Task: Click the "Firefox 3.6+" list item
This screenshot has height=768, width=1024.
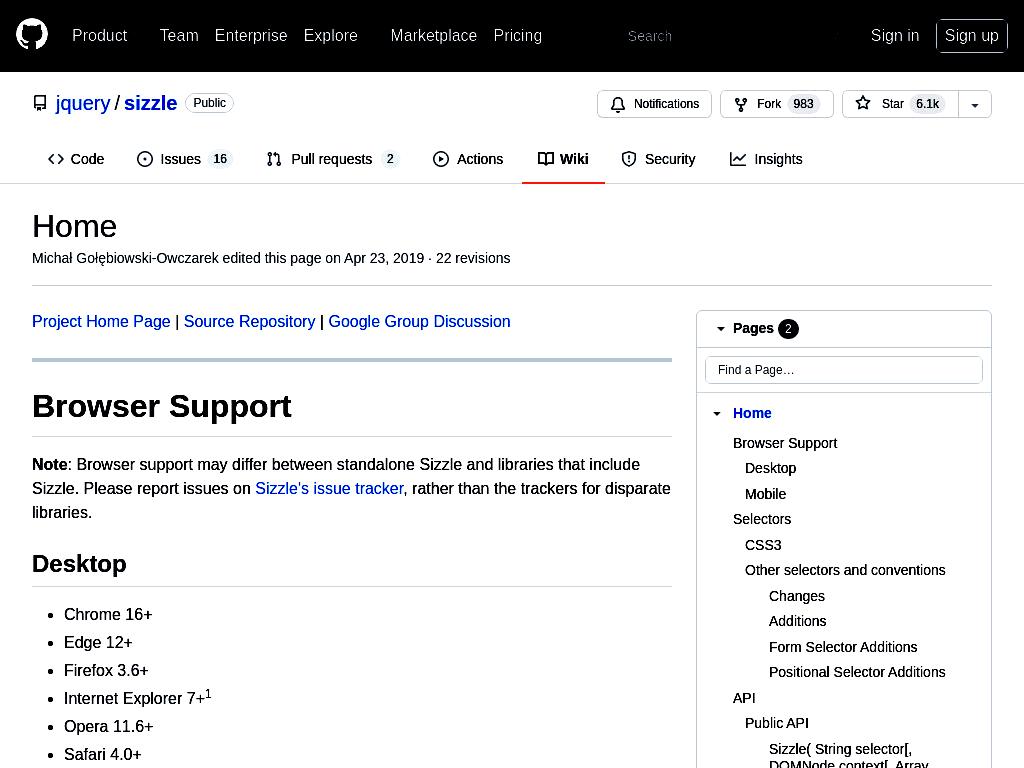Action: point(106,671)
